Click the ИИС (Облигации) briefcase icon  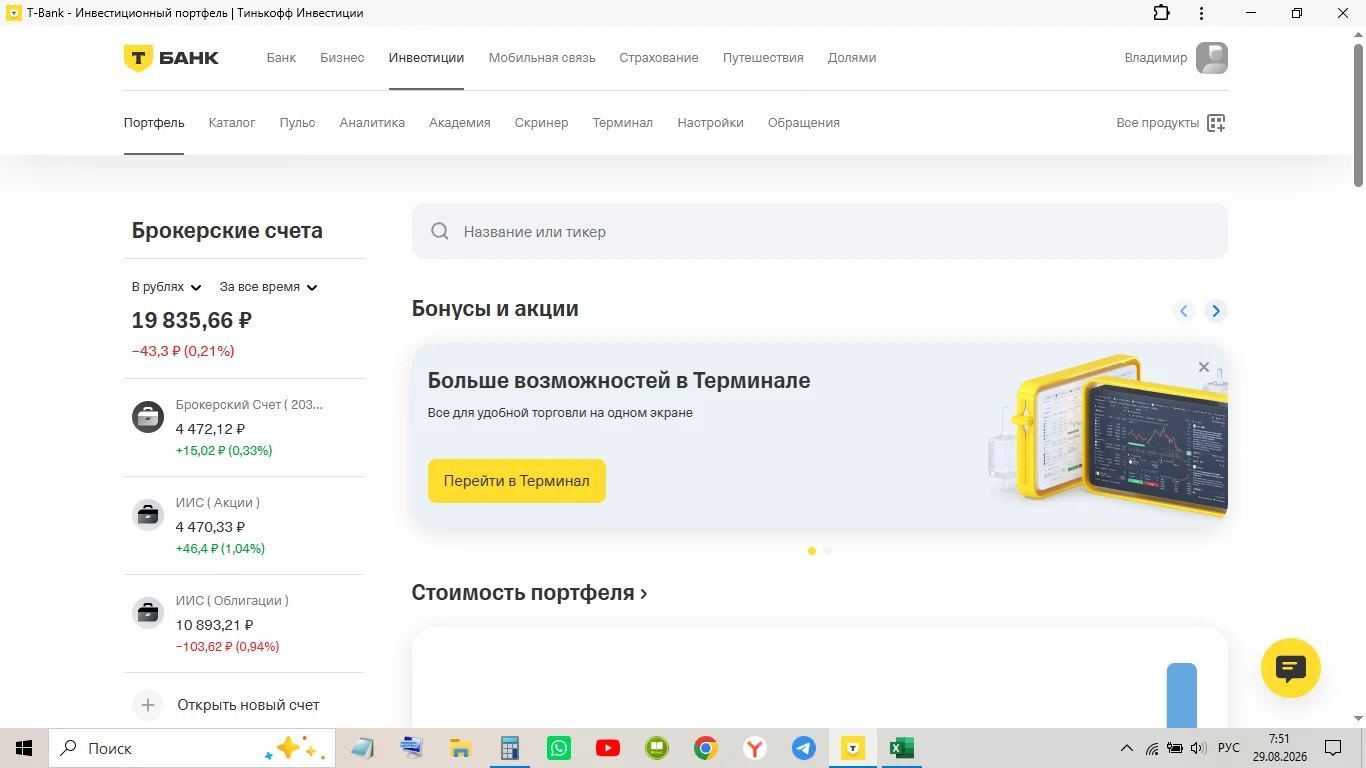pyautogui.click(x=148, y=613)
